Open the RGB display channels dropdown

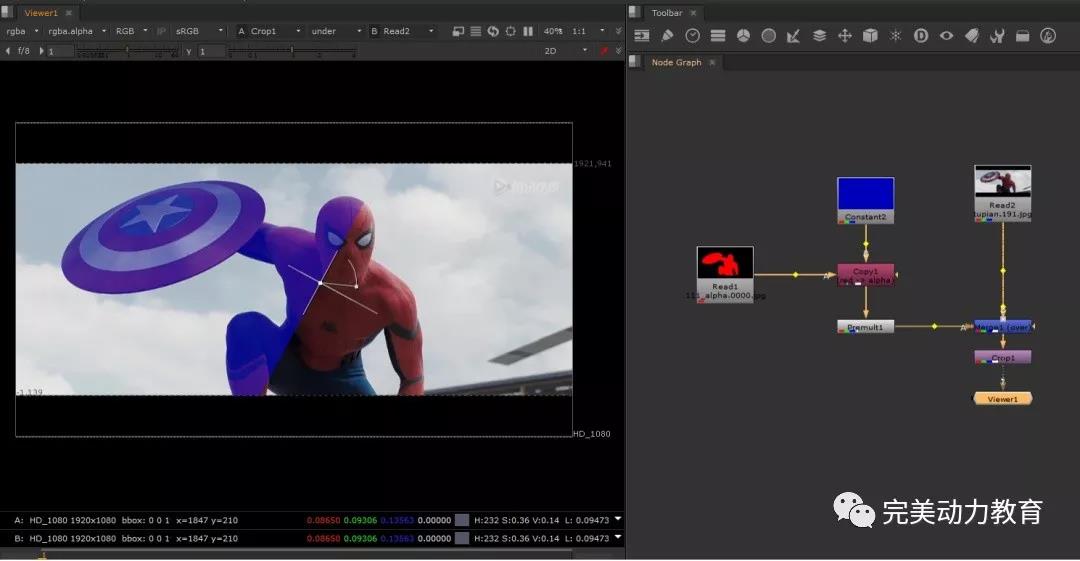(132, 31)
